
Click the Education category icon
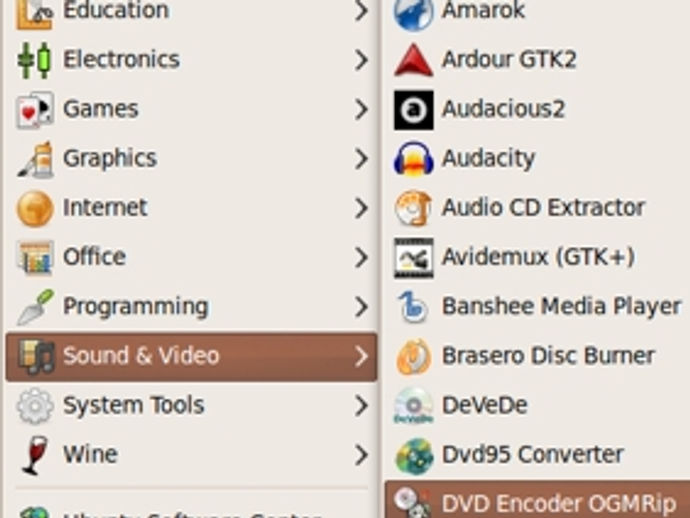[x=34, y=13]
